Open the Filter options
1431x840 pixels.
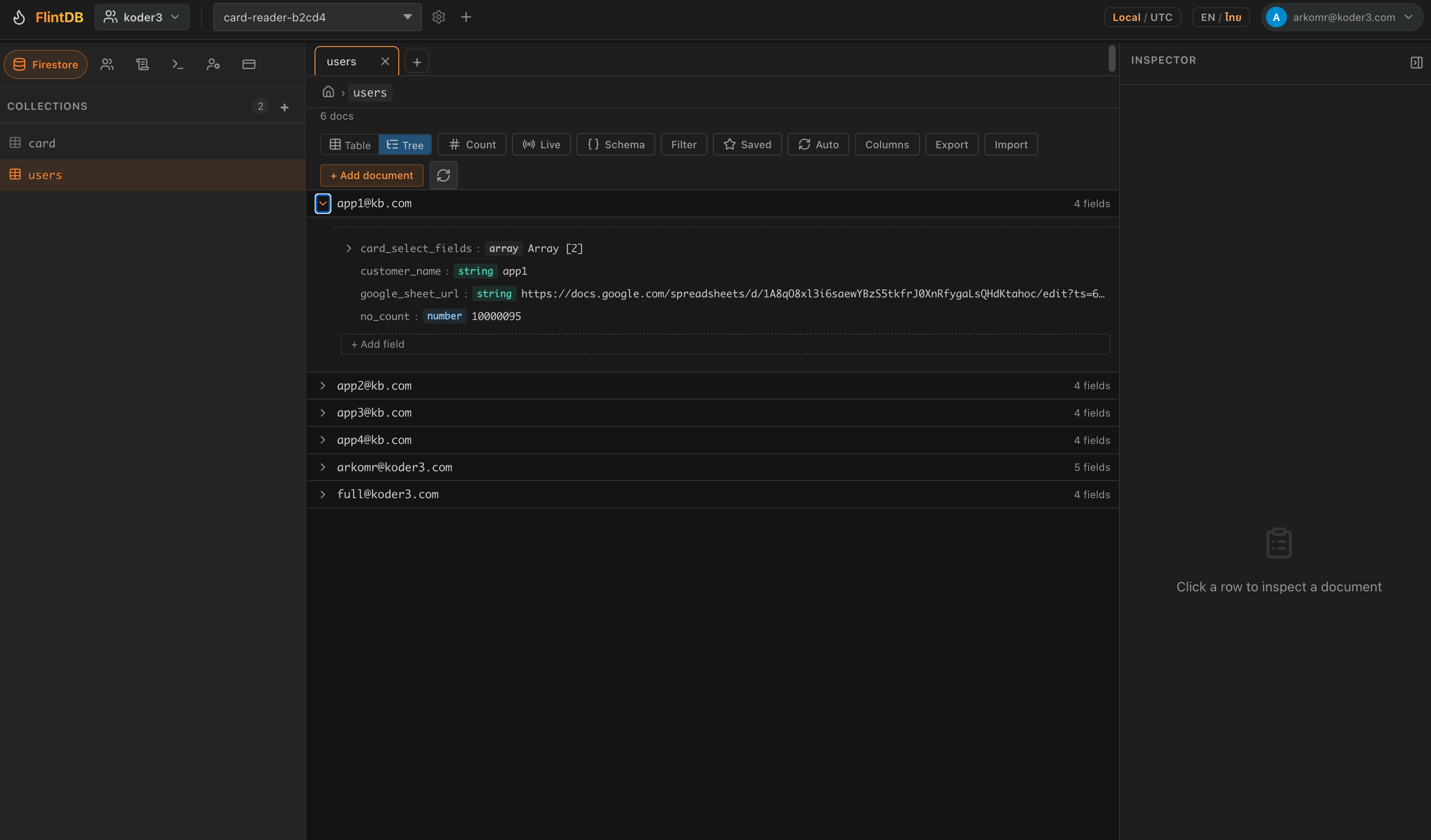[684, 145]
